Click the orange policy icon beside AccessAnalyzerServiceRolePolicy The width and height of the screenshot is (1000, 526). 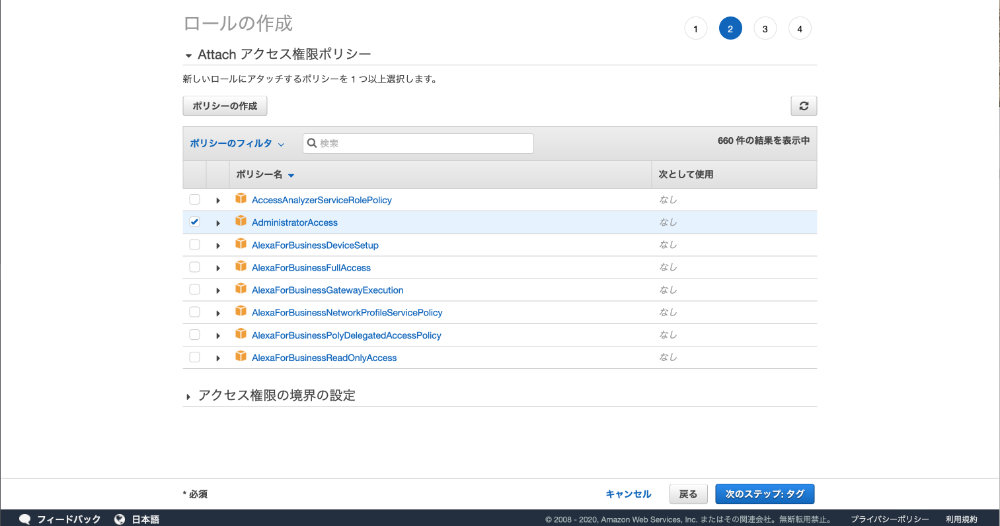240,199
